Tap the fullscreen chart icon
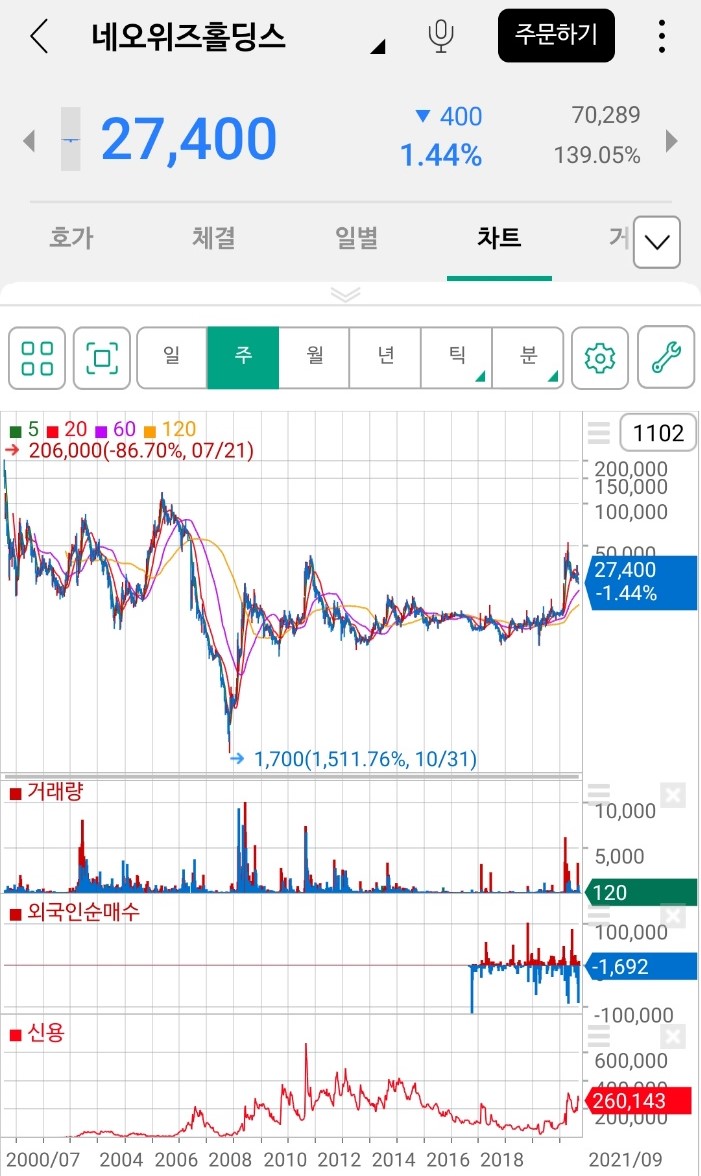This screenshot has width=701, height=1176. point(102,358)
